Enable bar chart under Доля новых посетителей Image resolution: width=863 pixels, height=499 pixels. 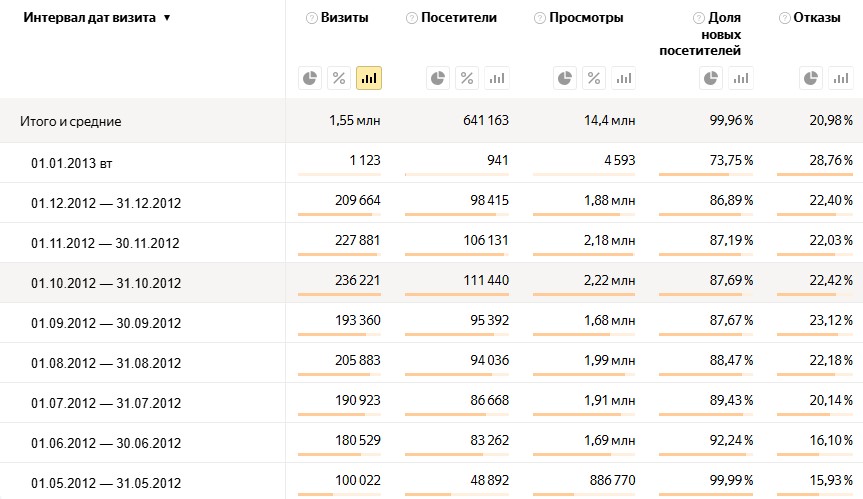point(741,78)
